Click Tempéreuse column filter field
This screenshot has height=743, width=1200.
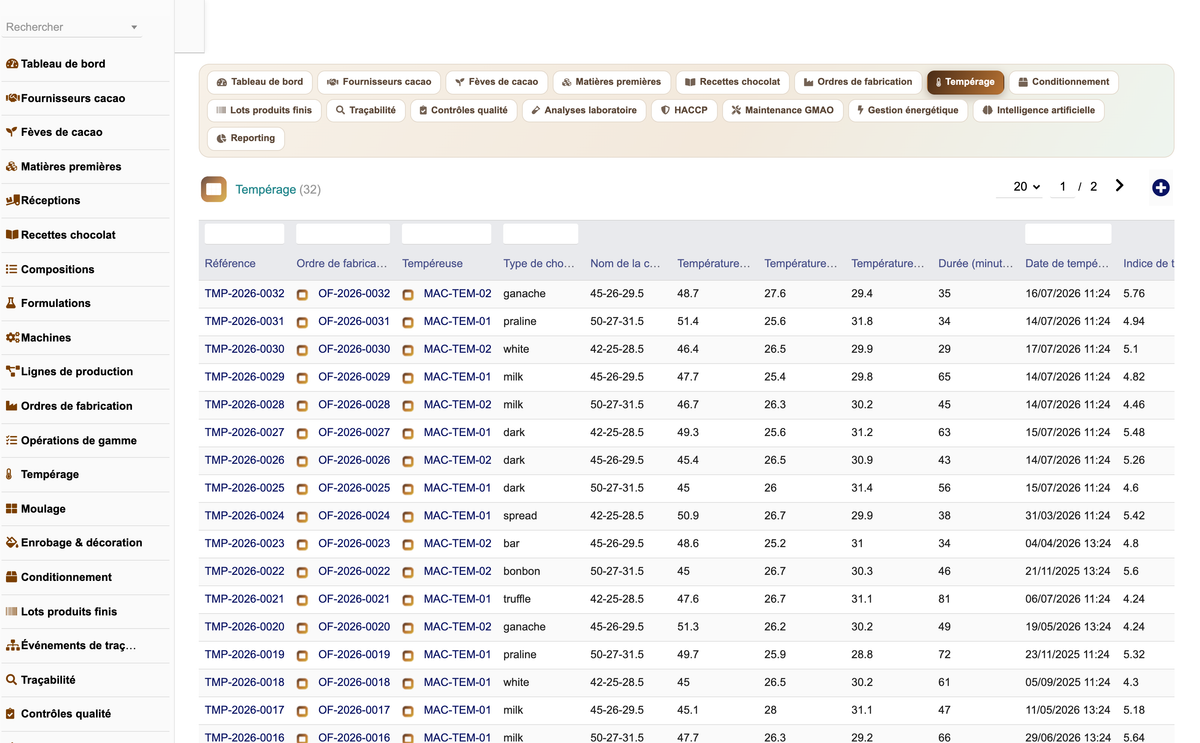click(446, 234)
